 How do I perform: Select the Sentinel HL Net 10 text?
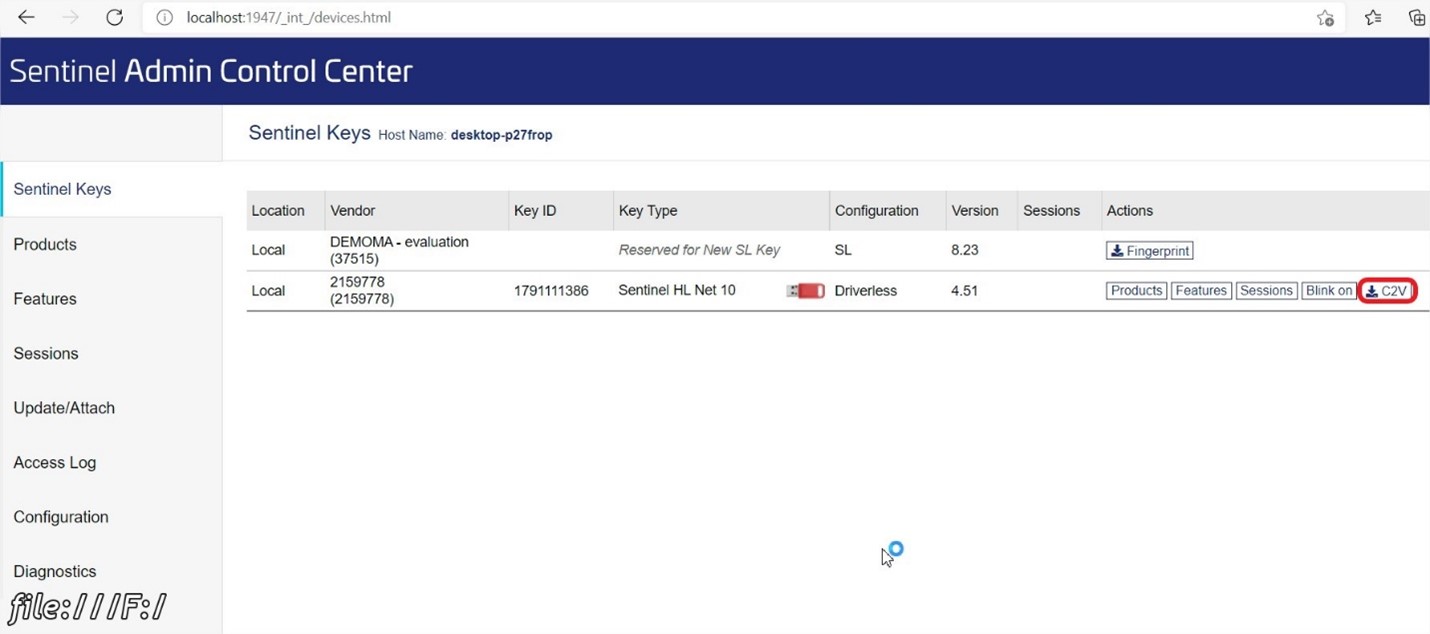click(x=677, y=291)
